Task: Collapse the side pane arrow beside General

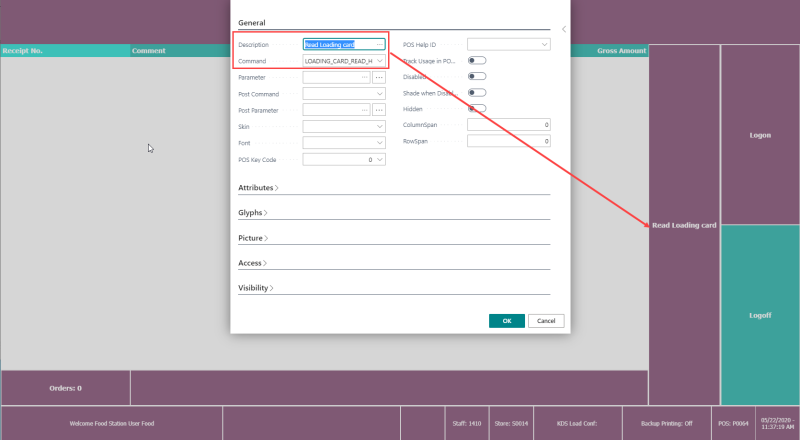Action: [564, 29]
